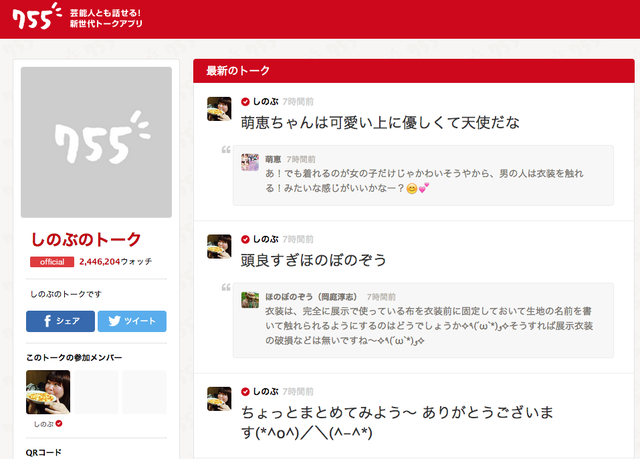
Task: Click the このトークの参加メンバー heading
Action: point(74,358)
